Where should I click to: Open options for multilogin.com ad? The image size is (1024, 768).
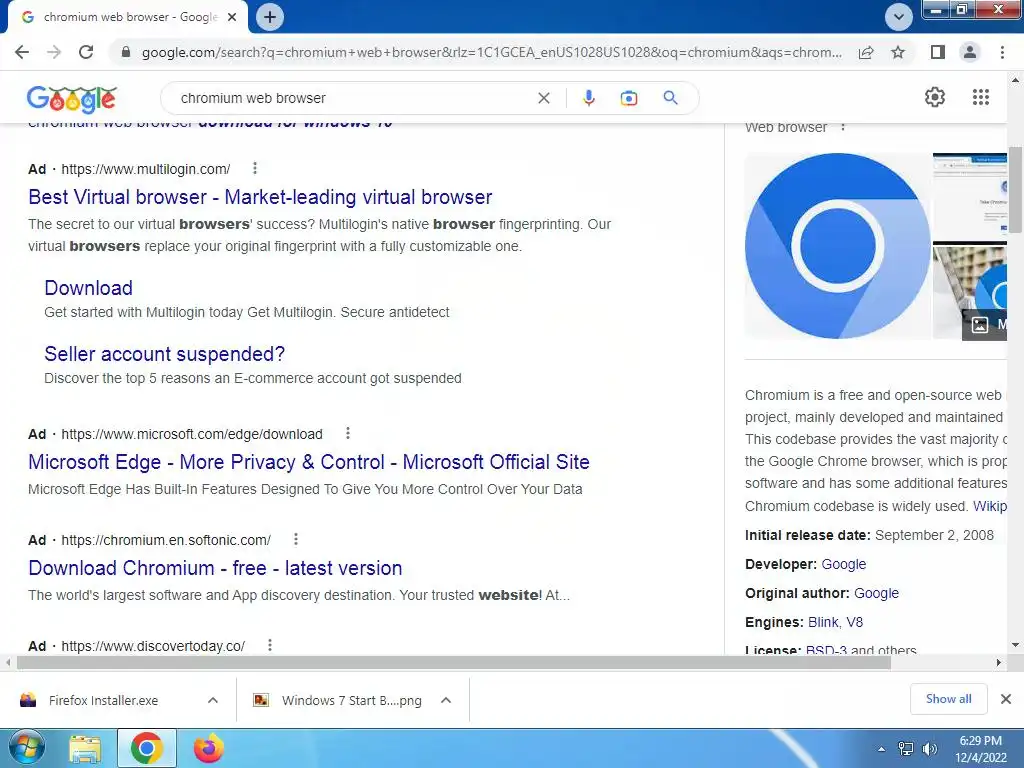(255, 168)
